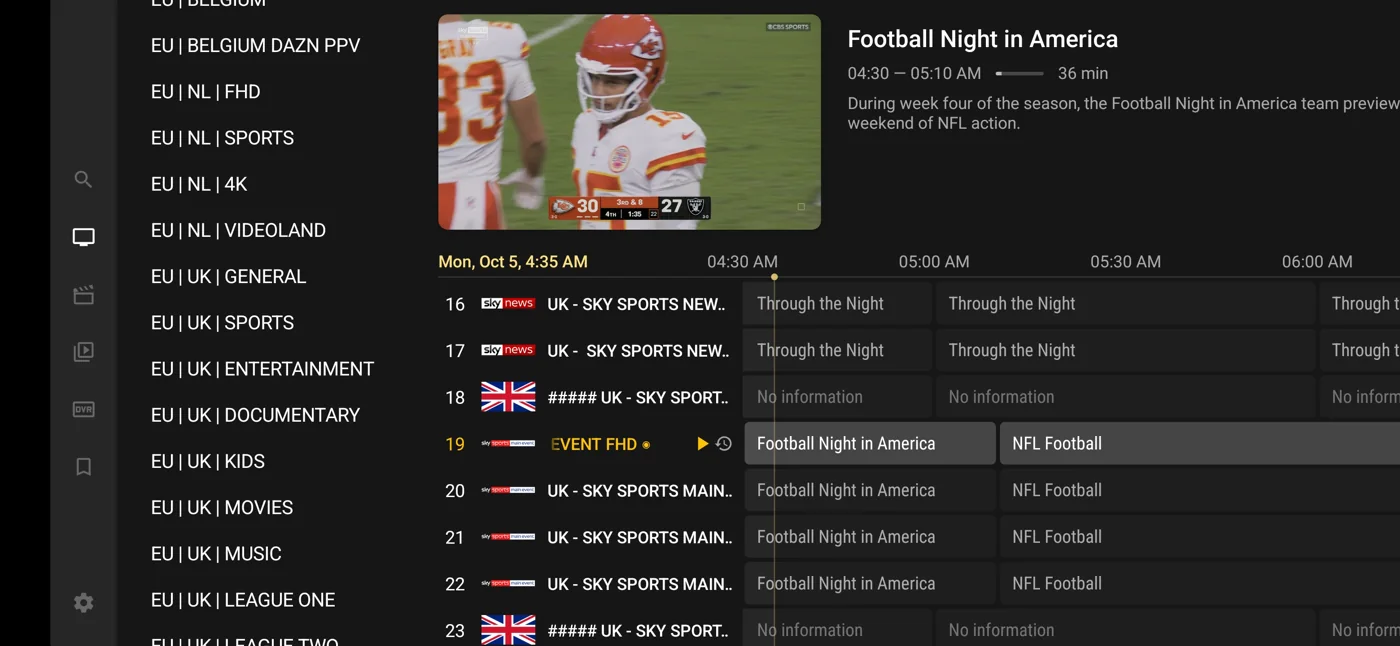This screenshot has height=646, width=1400.
Task: Select EU | NL | FHD group
Action: point(205,92)
